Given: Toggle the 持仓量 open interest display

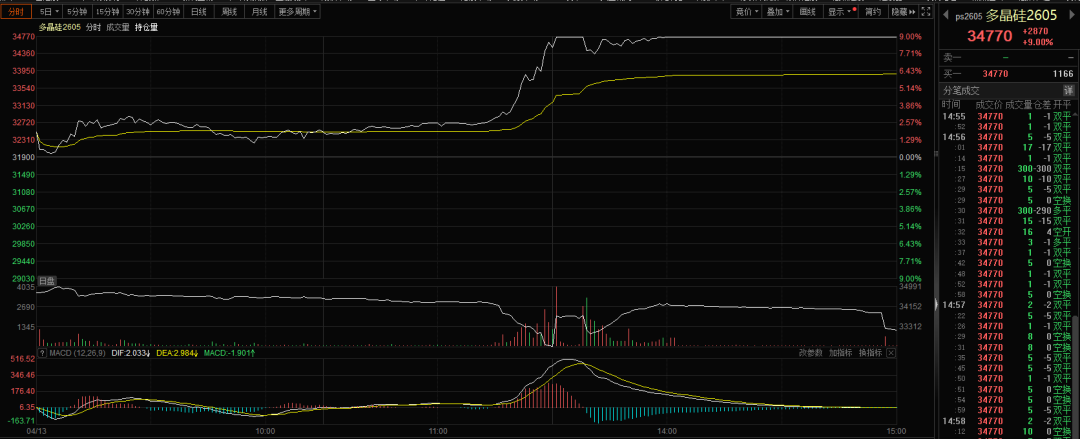Looking at the screenshot, I should pyautogui.click(x=146, y=27).
